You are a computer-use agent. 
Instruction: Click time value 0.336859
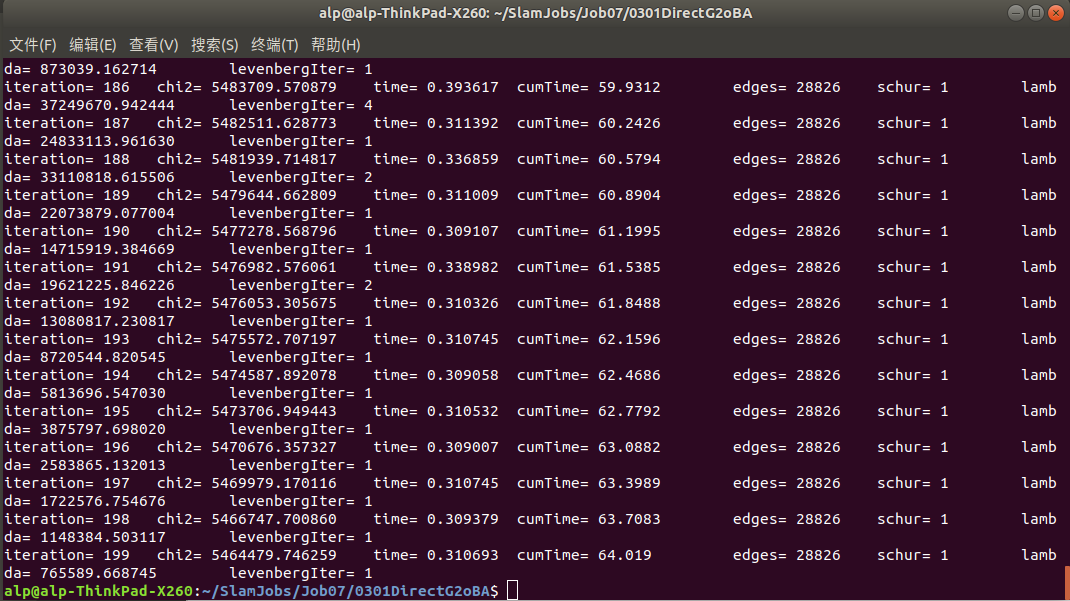463,159
